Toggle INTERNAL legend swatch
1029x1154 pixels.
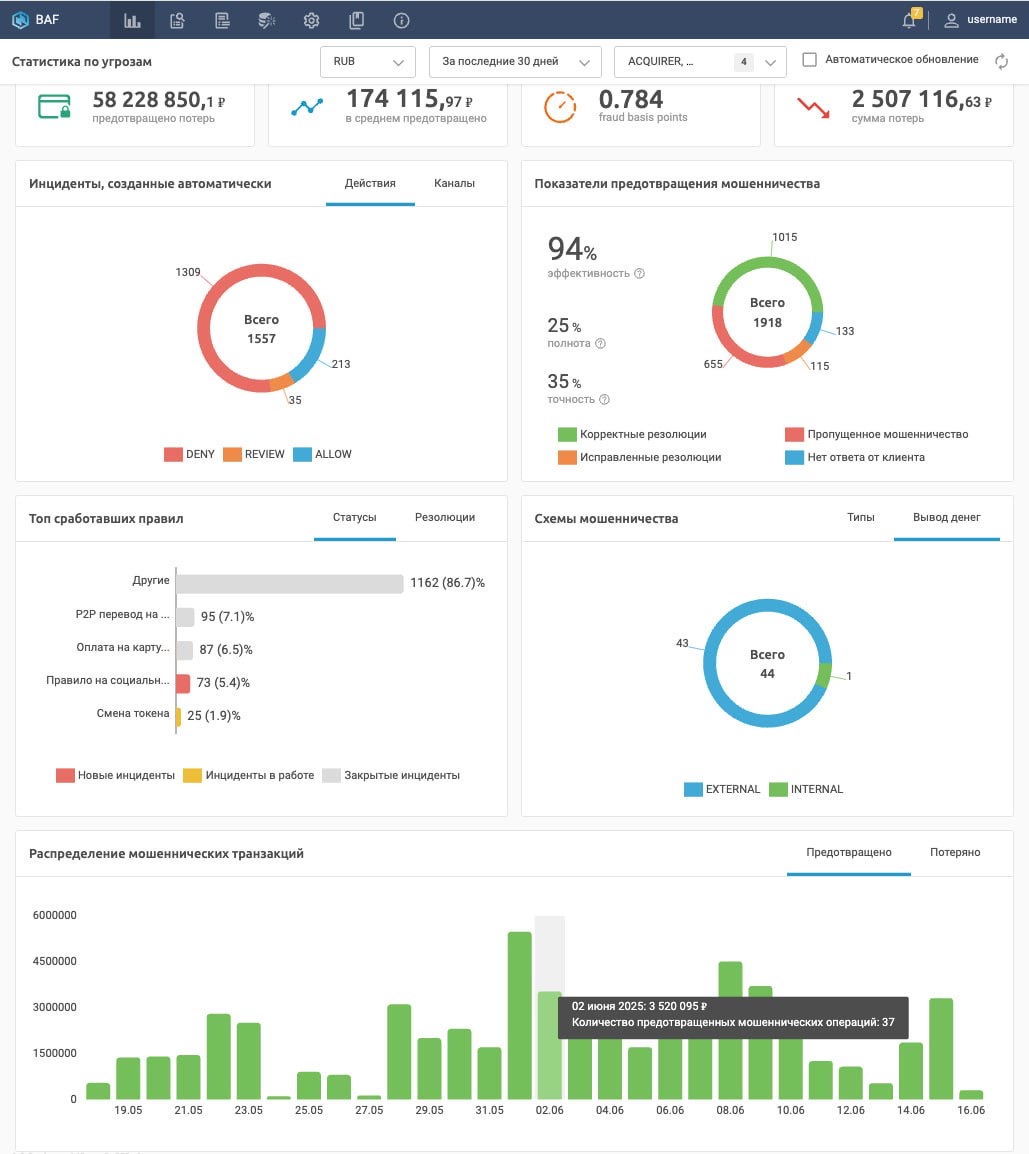point(778,789)
